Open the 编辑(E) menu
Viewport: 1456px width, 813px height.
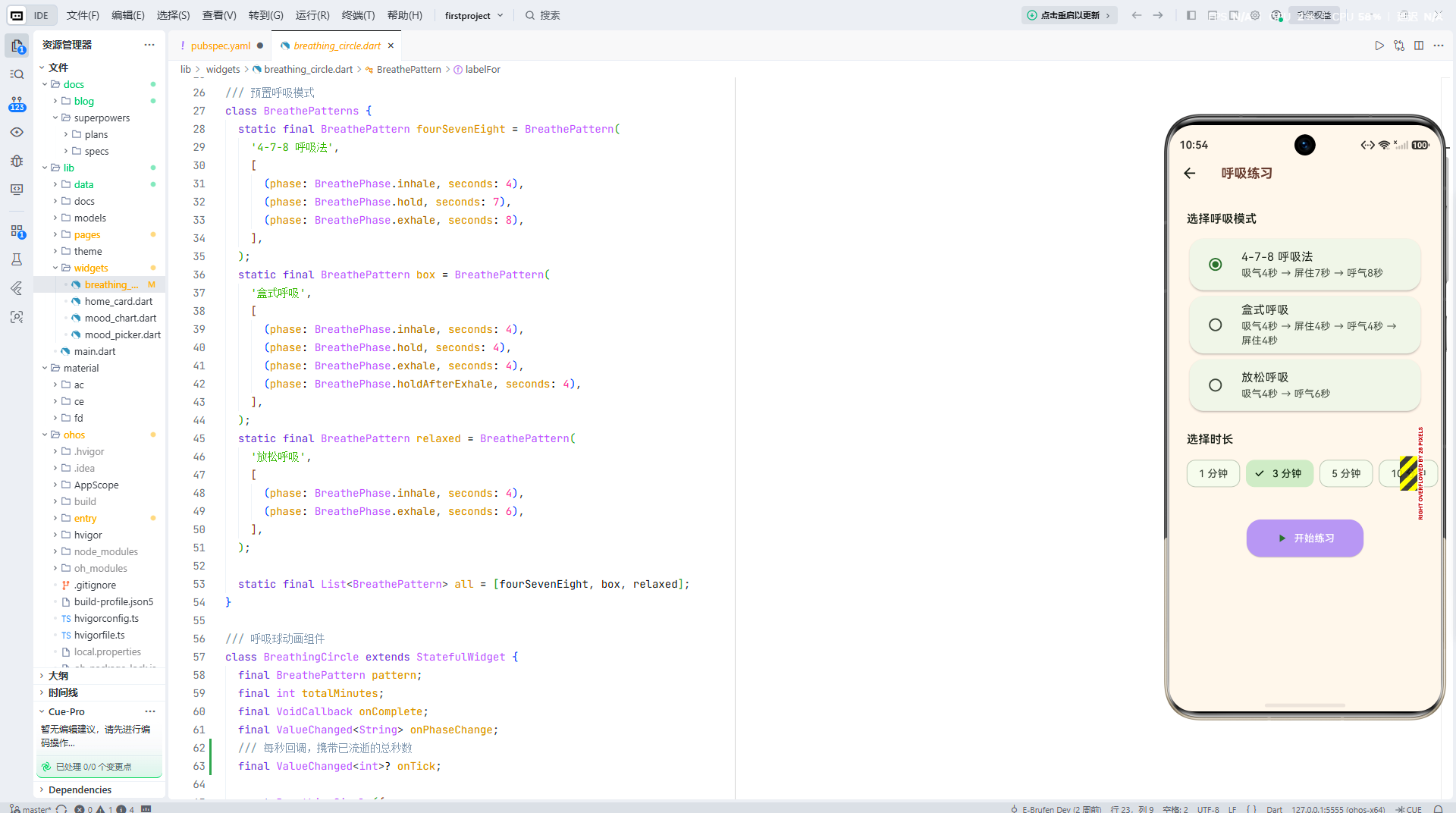[128, 15]
